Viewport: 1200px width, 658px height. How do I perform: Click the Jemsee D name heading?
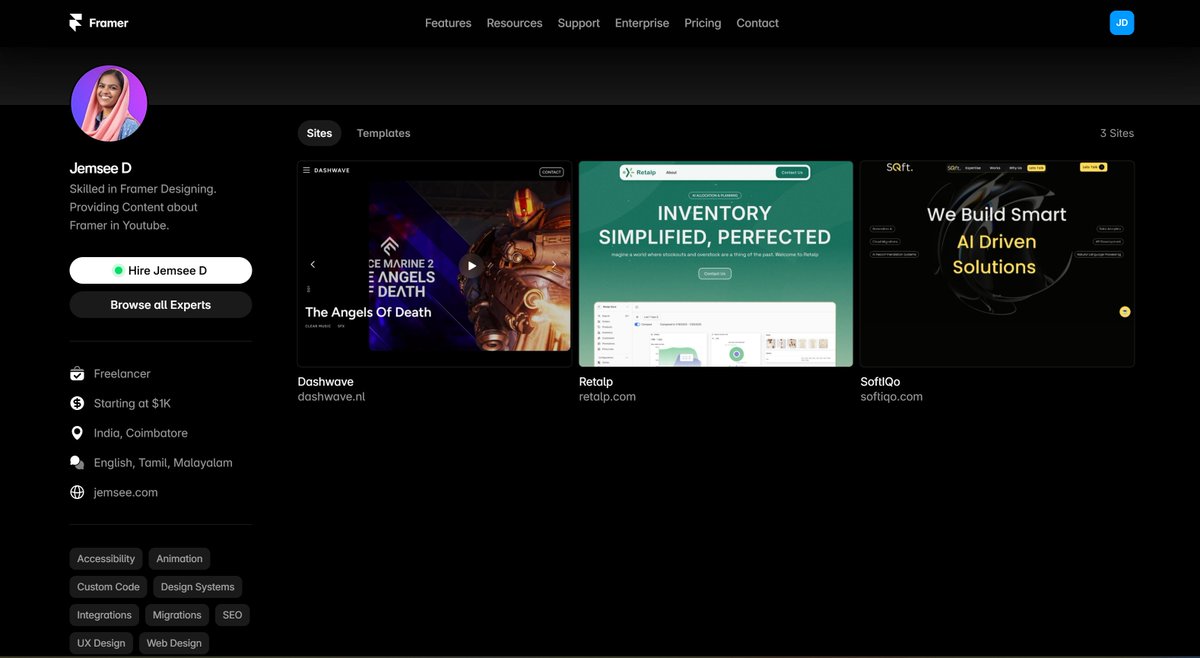[100, 168]
